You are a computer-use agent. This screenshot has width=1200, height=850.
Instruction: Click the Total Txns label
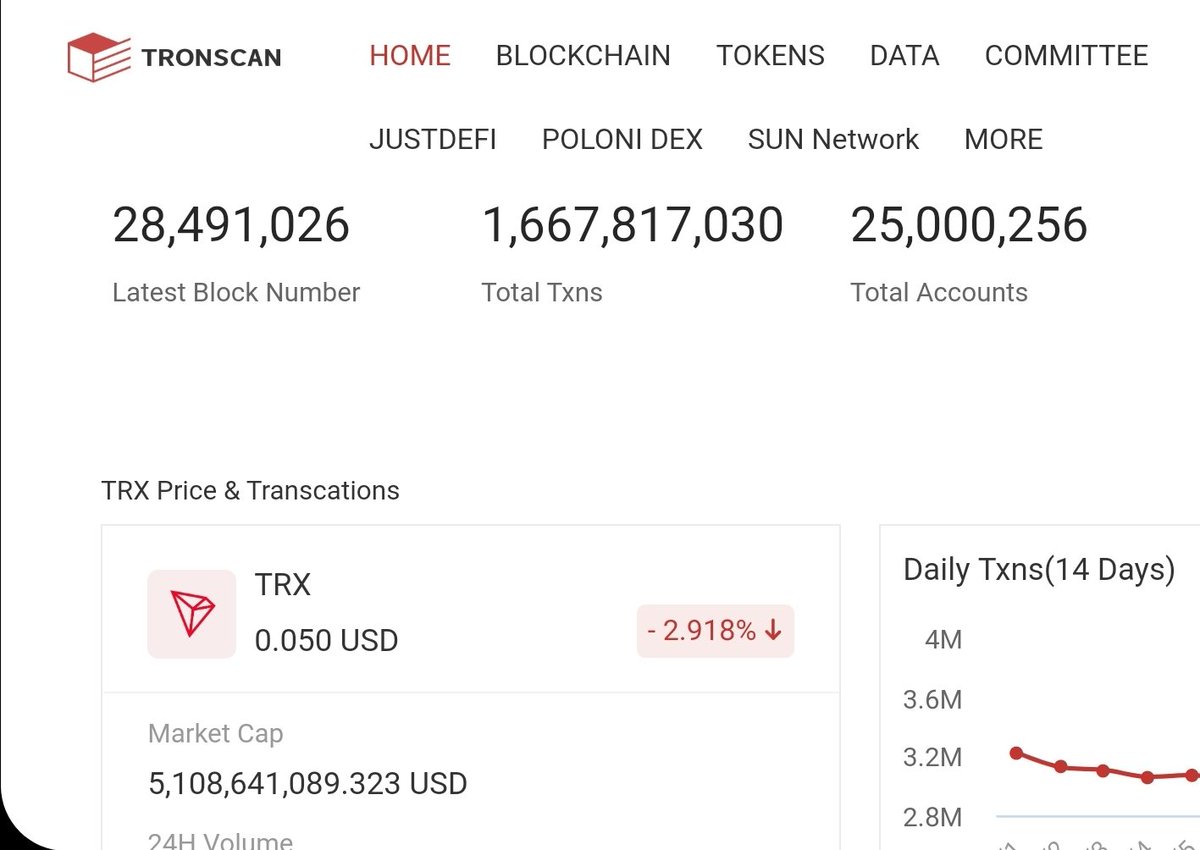[x=542, y=292]
